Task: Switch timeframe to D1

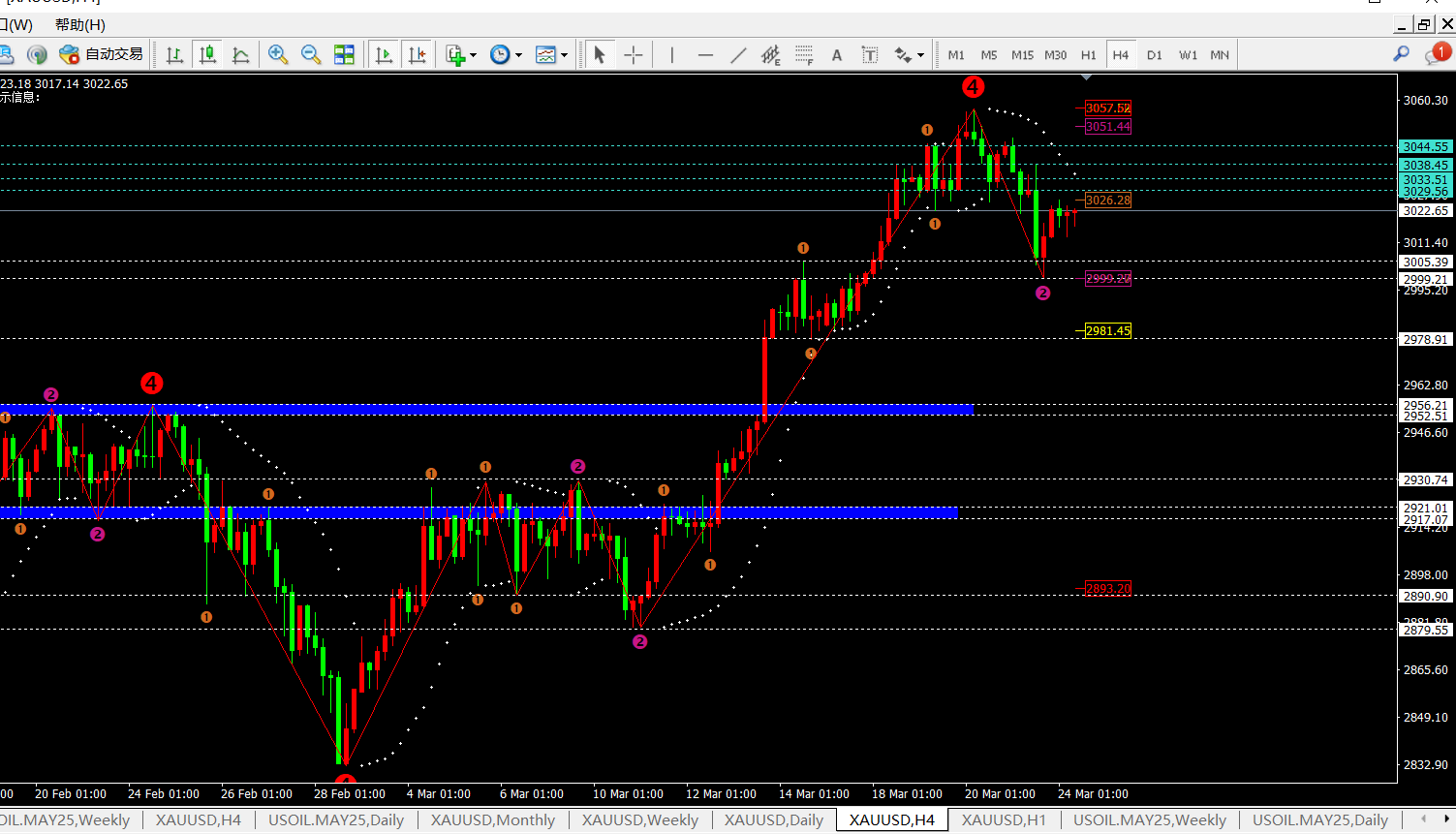Action: pos(1154,55)
